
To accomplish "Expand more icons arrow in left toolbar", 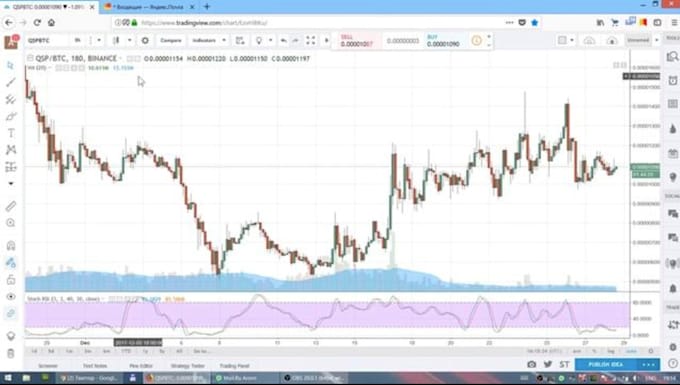I will click(11, 183).
